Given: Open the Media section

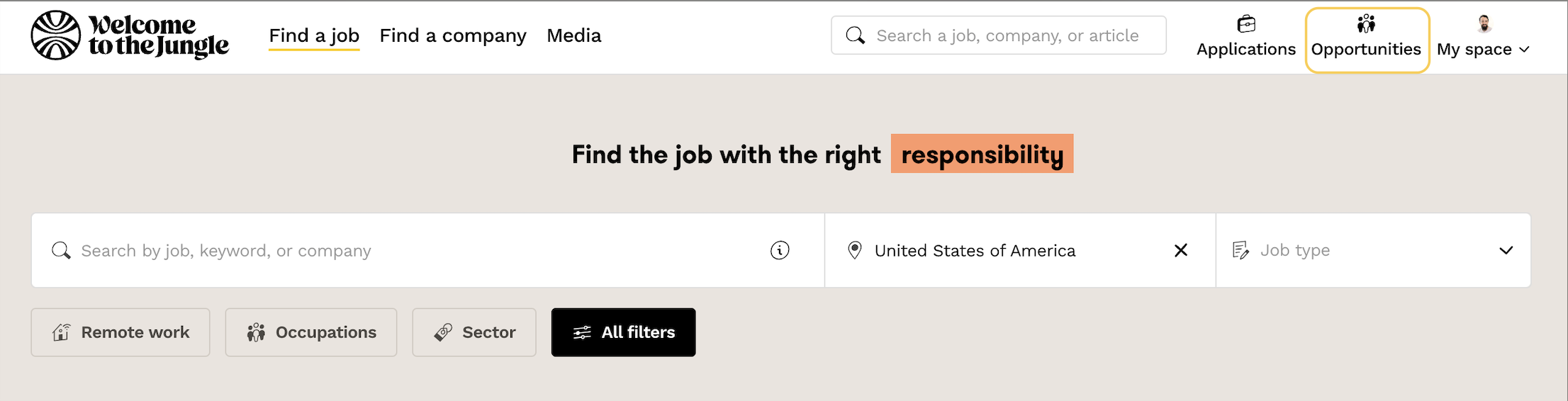Looking at the screenshot, I should 573,35.
